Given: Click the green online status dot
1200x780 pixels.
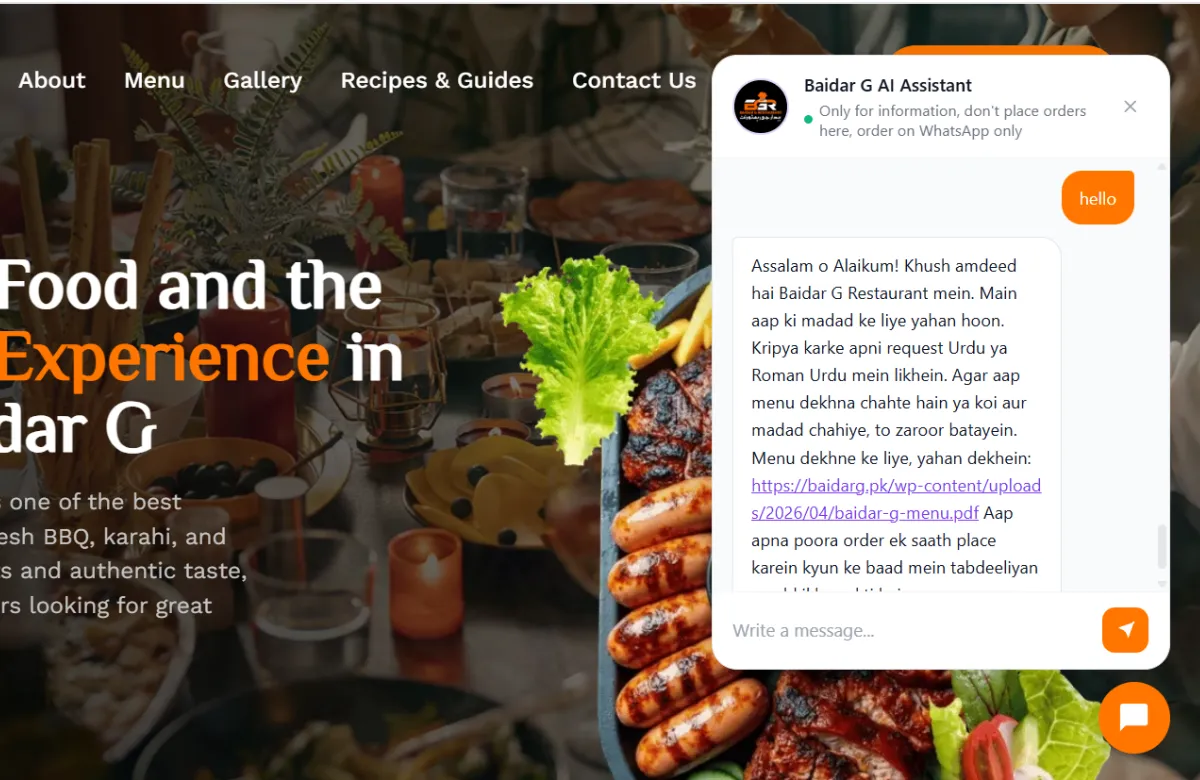Looking at the screenshot, I should pos(808,120).
